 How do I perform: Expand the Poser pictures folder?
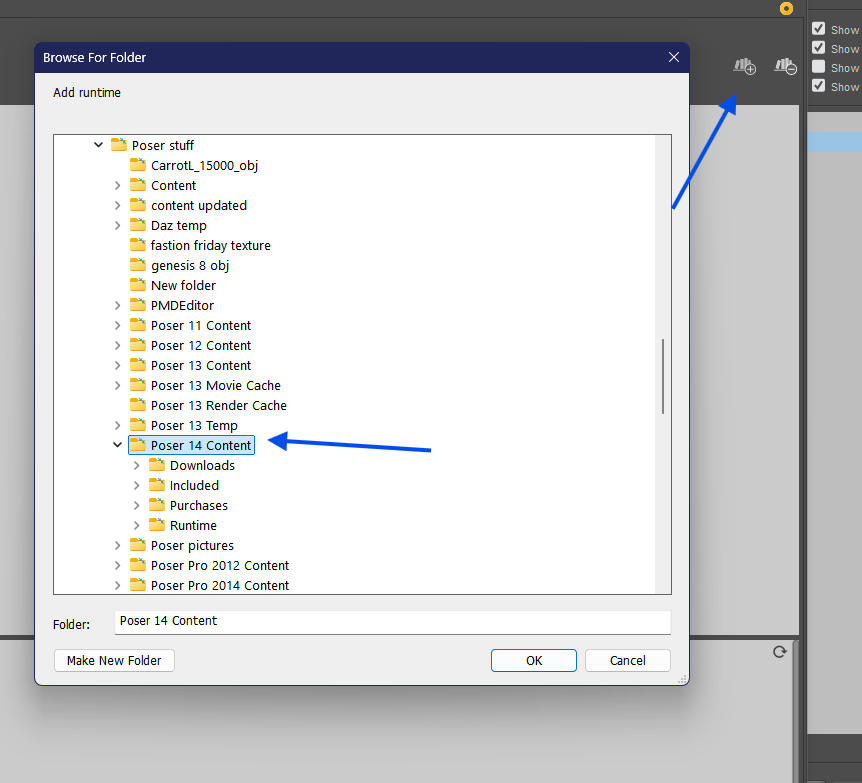[x=117, y=545]
